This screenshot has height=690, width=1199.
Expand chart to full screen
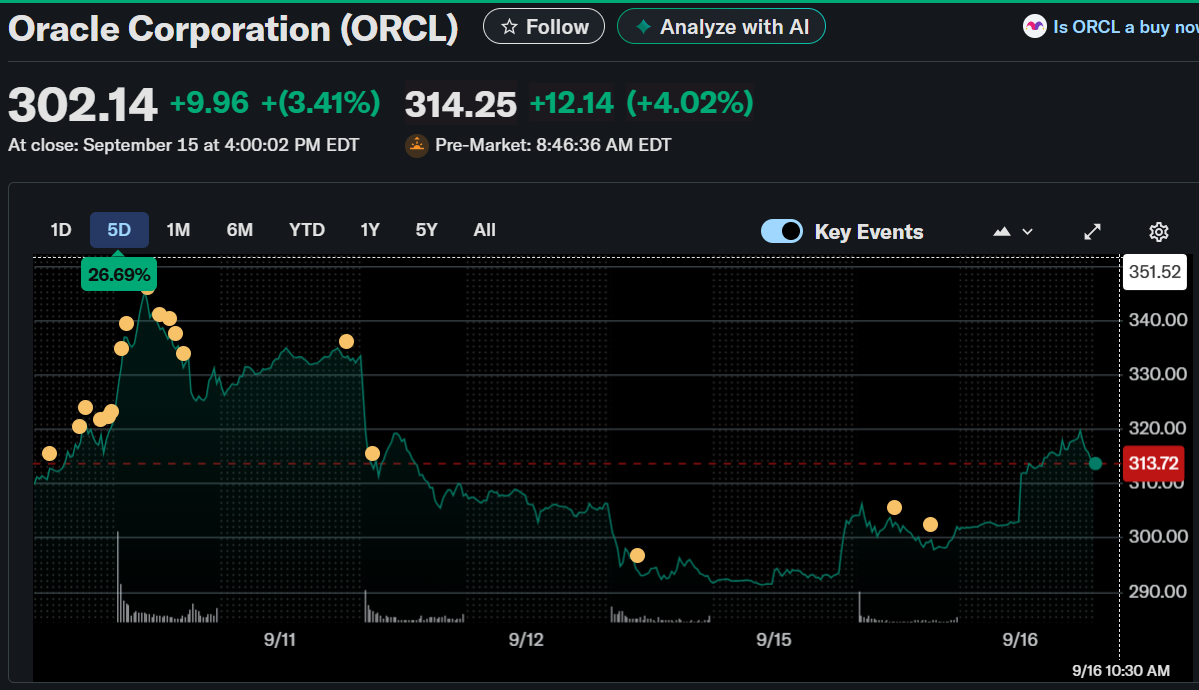point(1093,232)
